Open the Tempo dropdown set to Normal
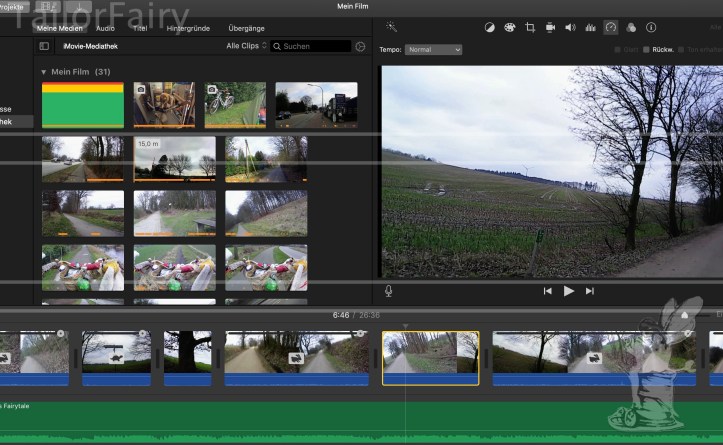723x445 pixels. click(x=434, y=50)
